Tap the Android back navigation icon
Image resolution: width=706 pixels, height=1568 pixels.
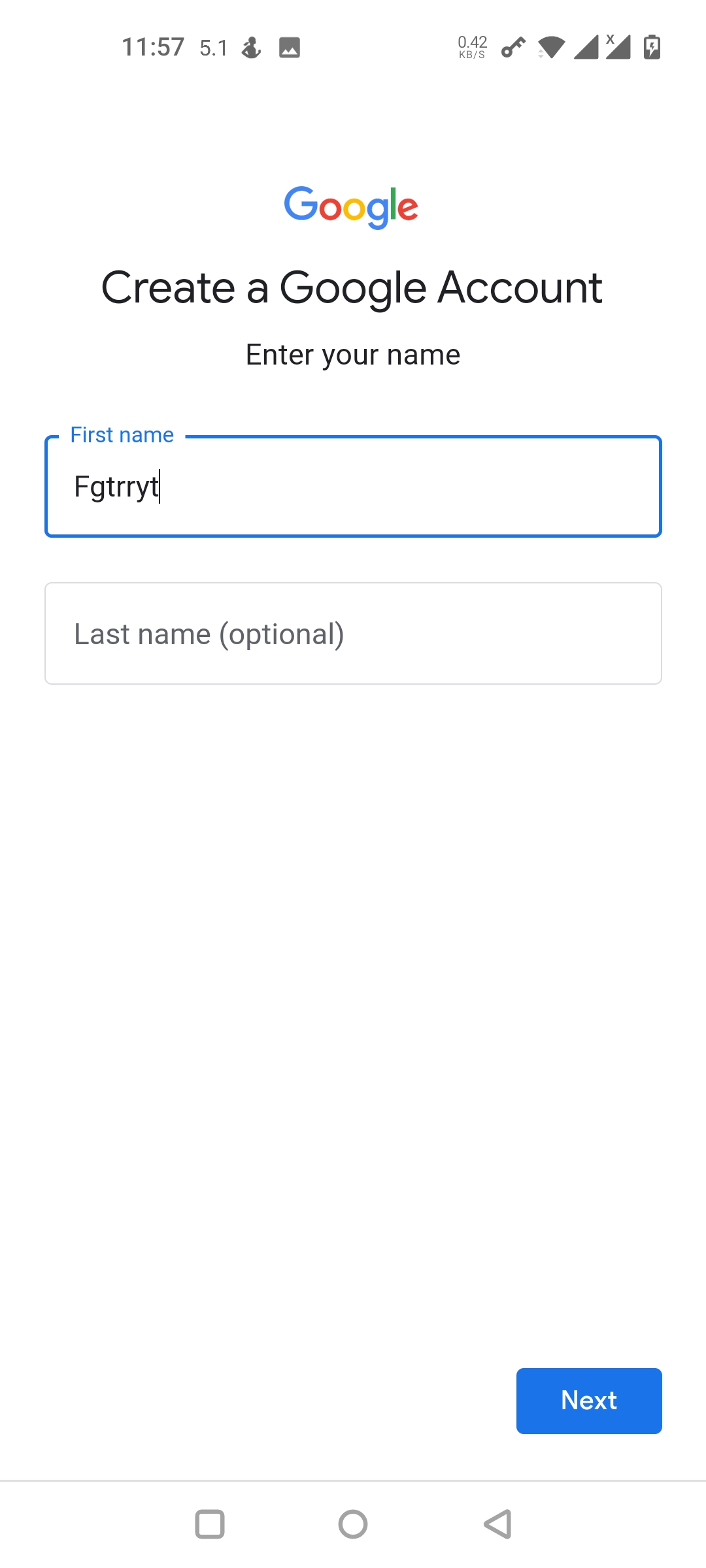point(497,1525)
